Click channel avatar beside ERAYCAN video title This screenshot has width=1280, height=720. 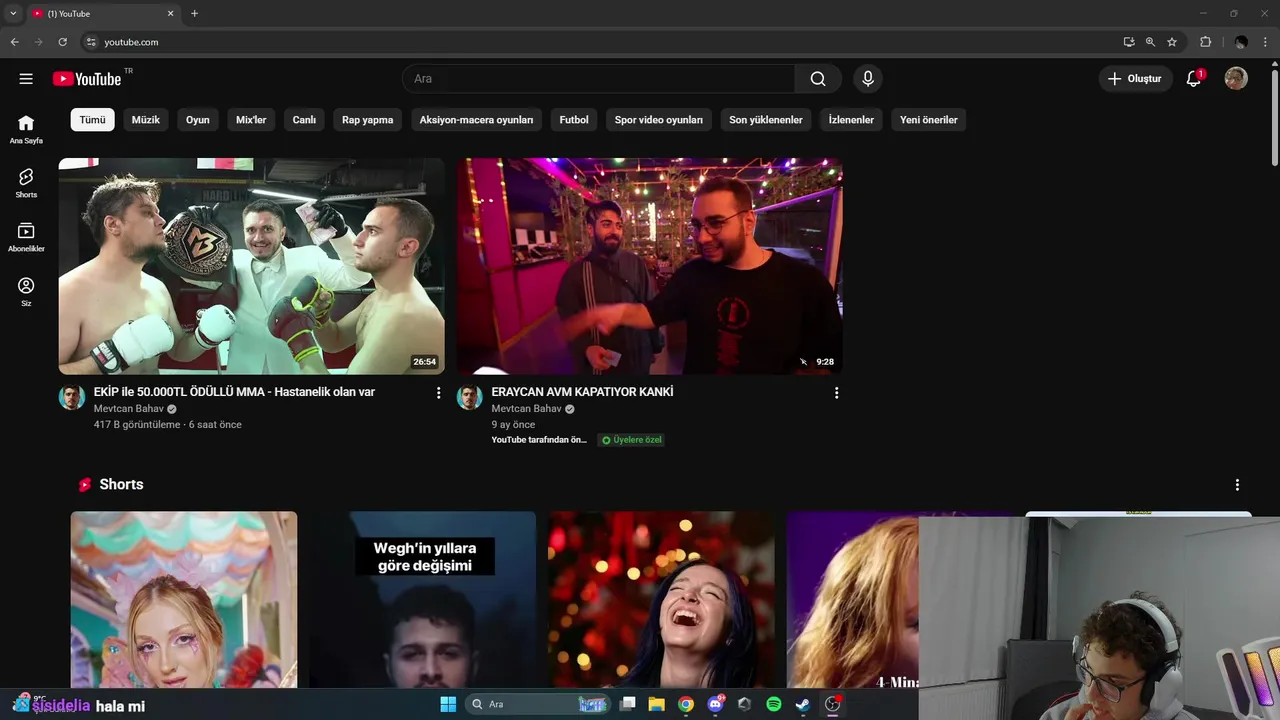coord(469,397)
